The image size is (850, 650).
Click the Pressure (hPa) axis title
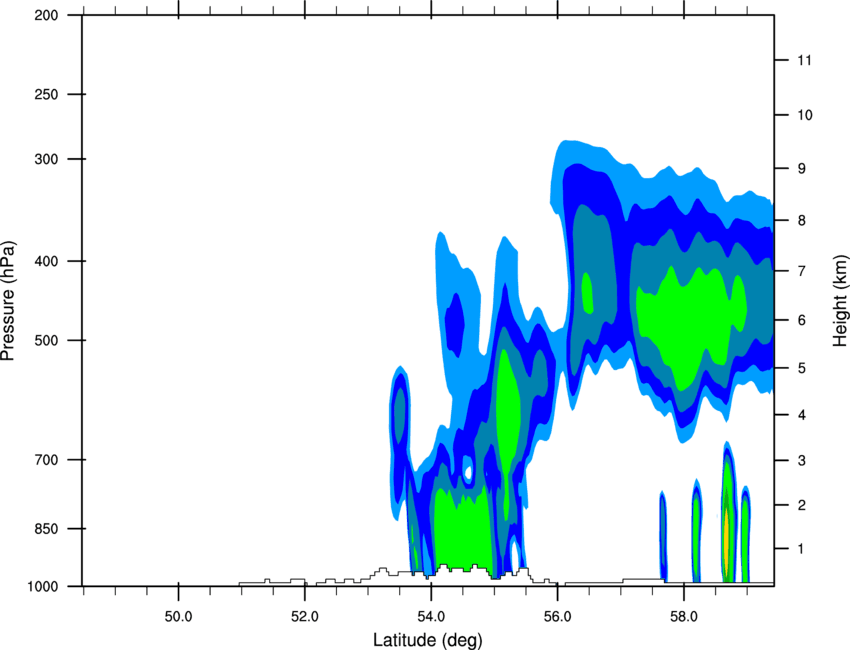pos(8,301)
